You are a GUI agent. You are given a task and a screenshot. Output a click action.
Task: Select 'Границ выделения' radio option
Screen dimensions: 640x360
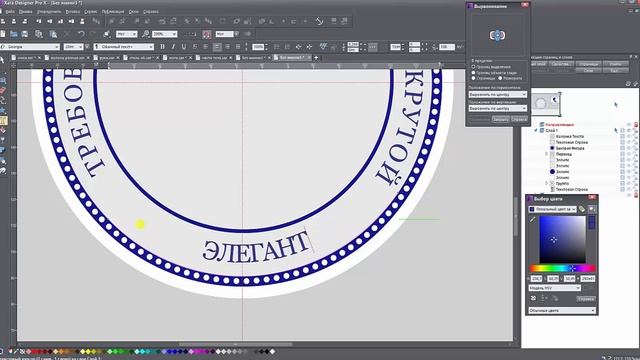tap(473, 67)
